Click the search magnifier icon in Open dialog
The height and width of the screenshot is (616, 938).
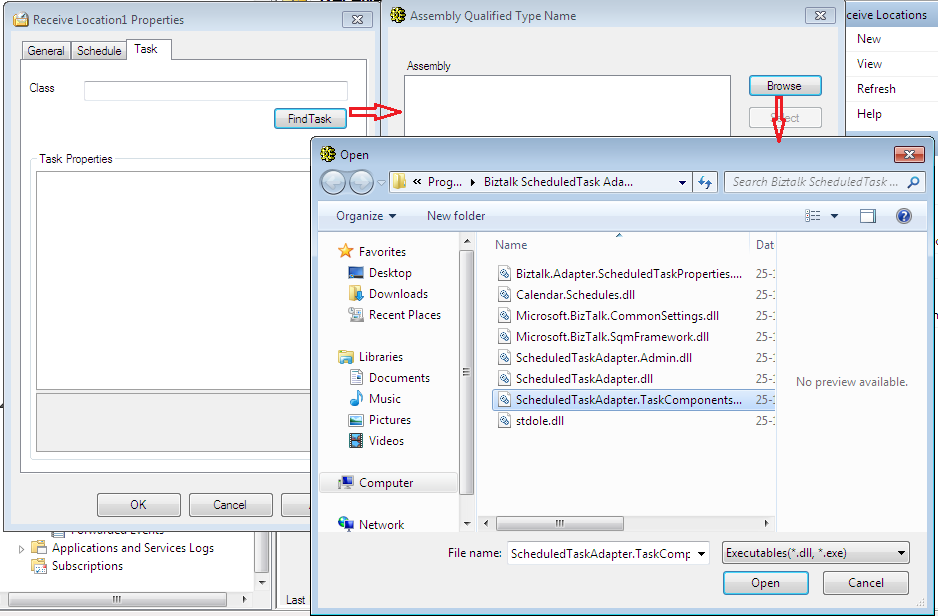913,182
